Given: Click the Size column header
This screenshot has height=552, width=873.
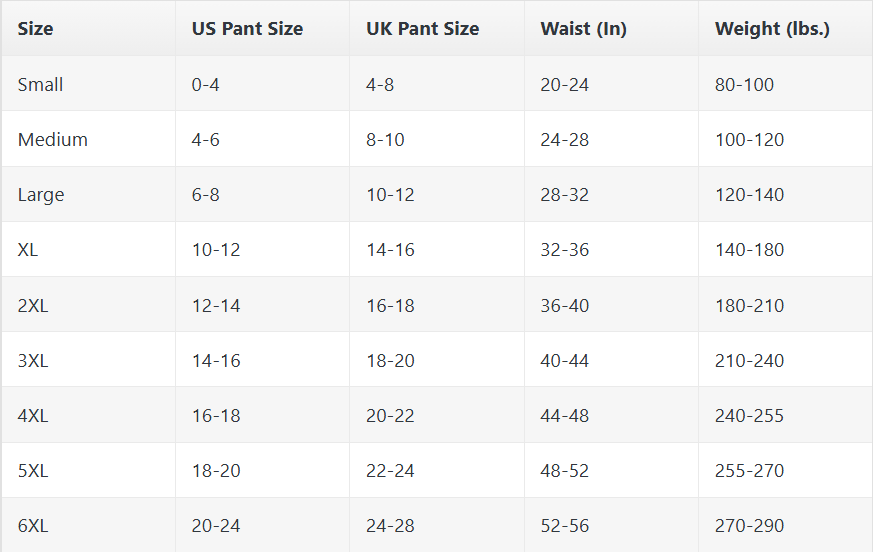Looking at the screenshot, I should pyautogui.click(x=36, y=29).
